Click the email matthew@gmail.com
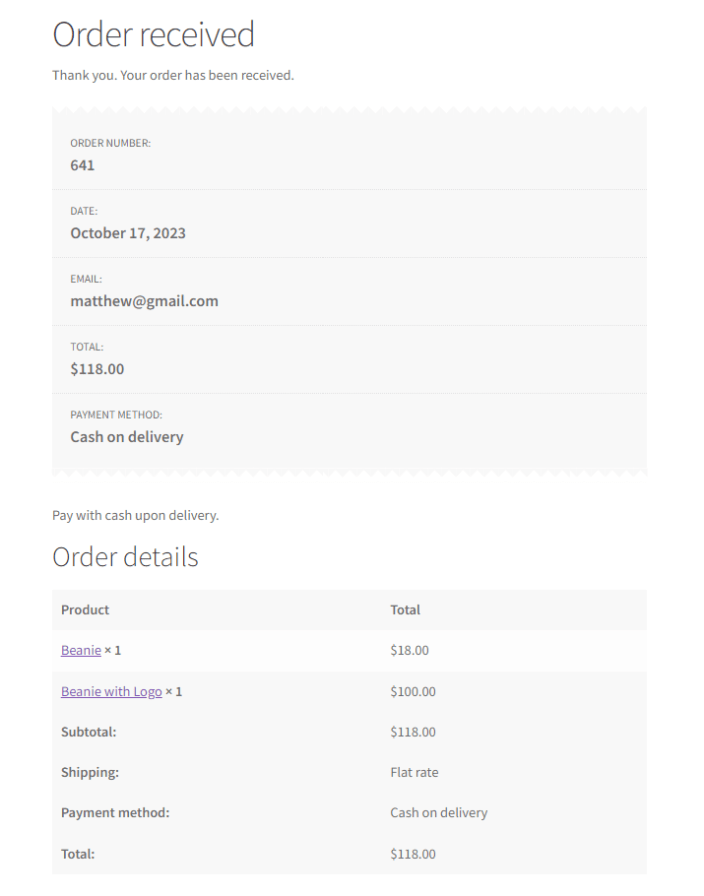 pyautogui.click(x=144, y=301)
